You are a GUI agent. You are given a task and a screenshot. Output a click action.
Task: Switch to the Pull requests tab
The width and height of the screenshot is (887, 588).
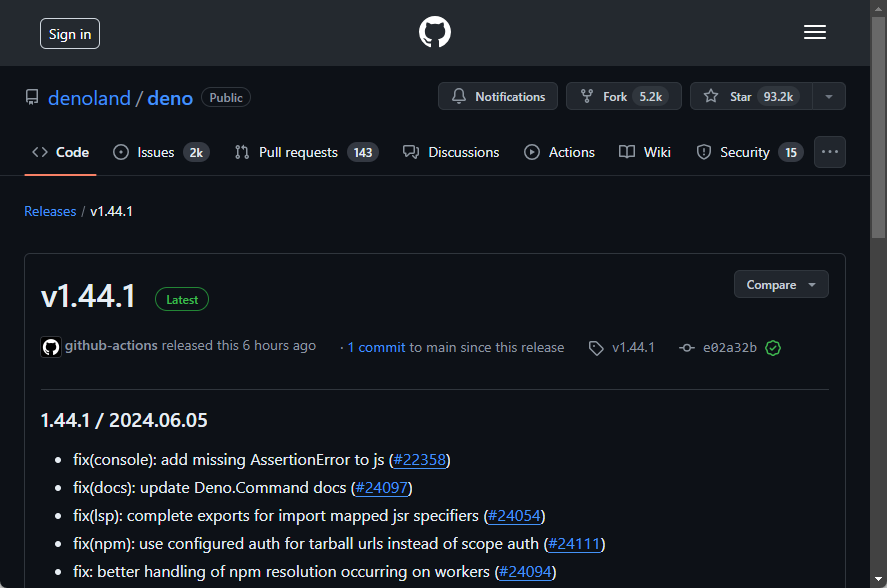[297, 152]
